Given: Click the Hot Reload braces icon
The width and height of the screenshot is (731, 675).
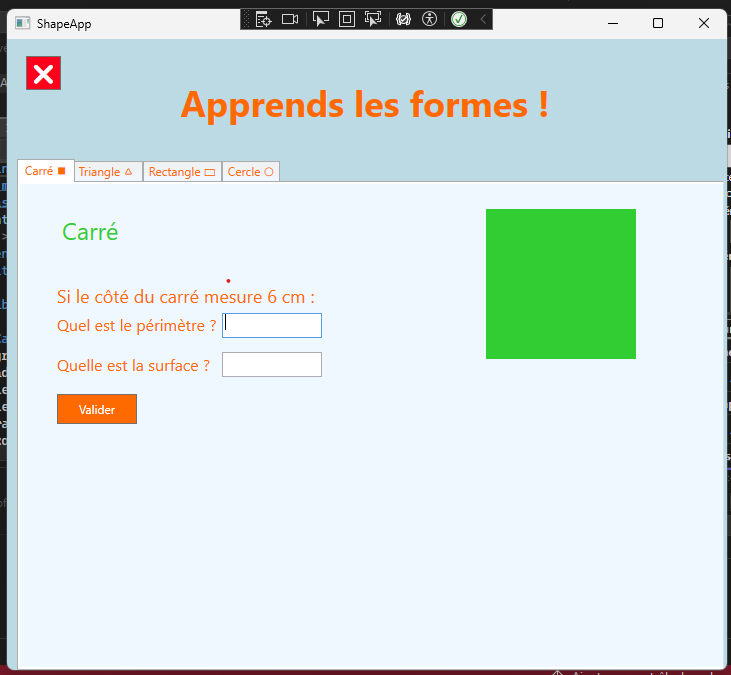Looking at the screenshot, I should 403,19.
